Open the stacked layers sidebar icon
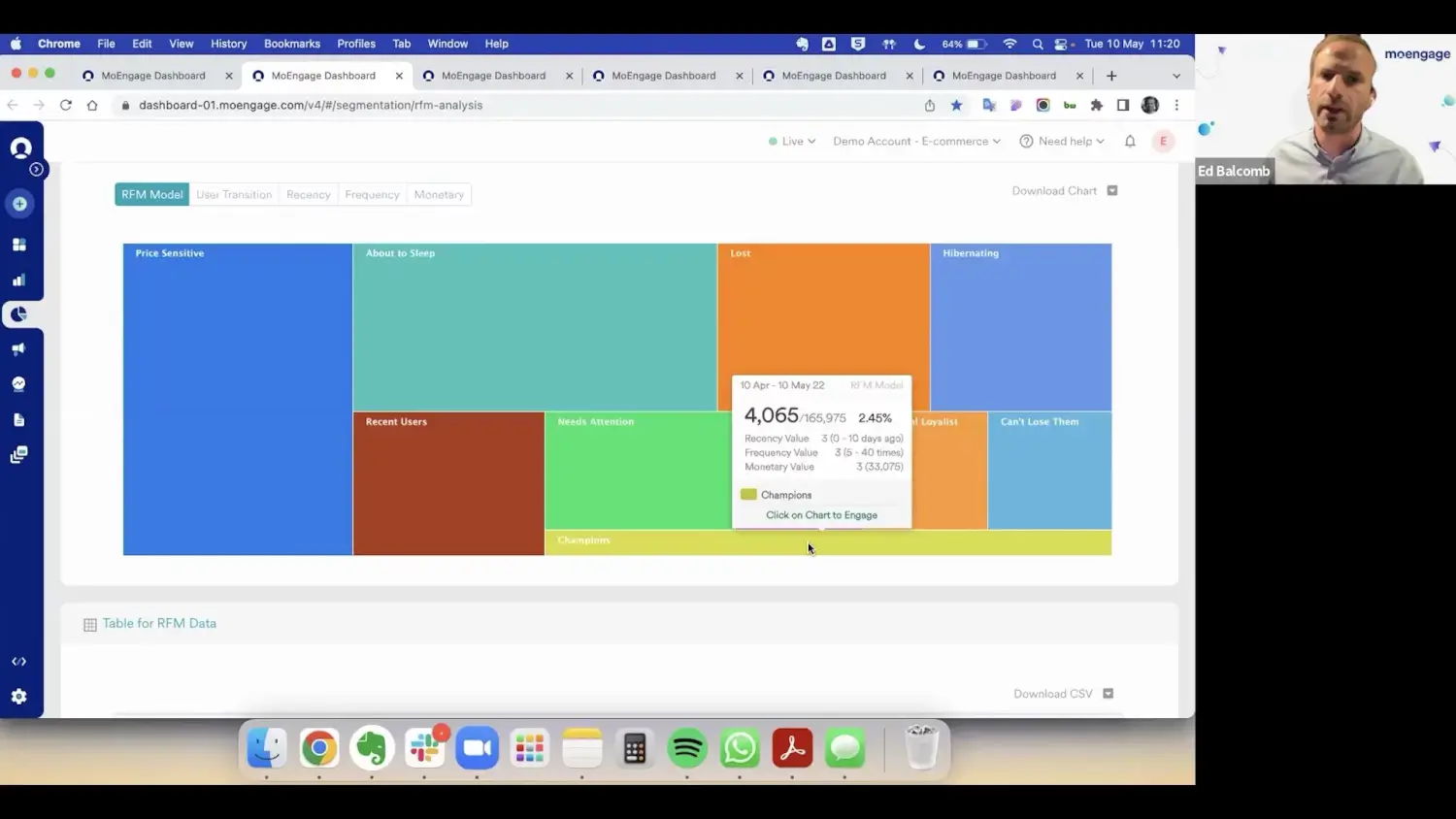 pos(18,454)
